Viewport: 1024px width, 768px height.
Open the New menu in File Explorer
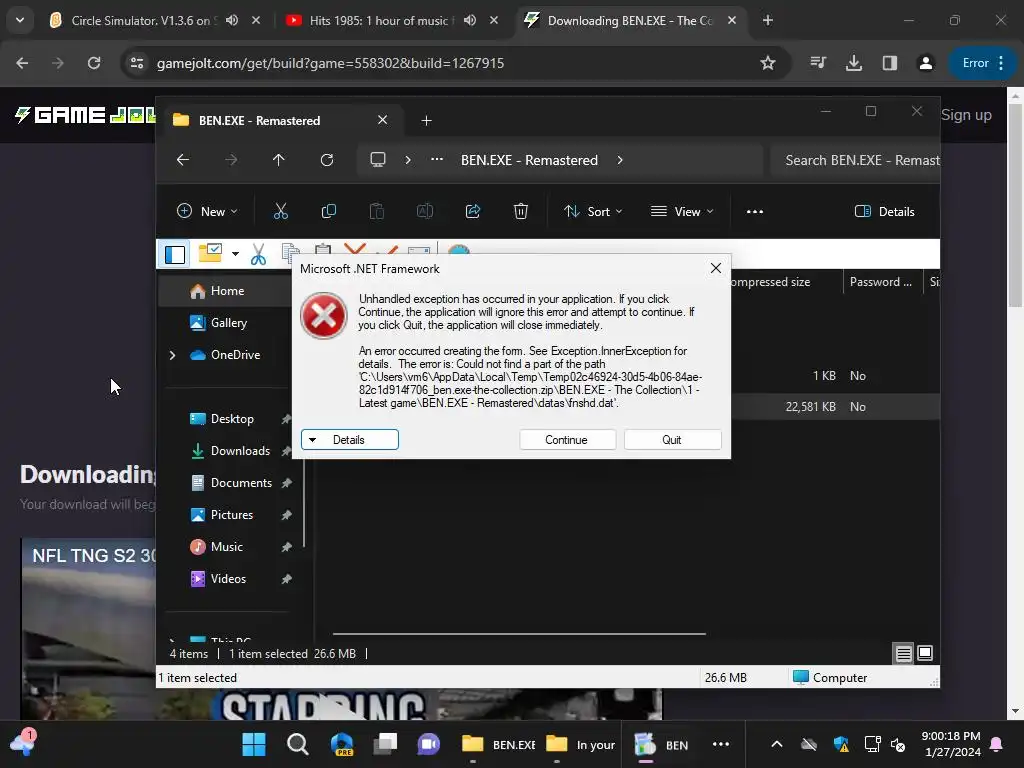pyautogui.click(x=207, y=212)
